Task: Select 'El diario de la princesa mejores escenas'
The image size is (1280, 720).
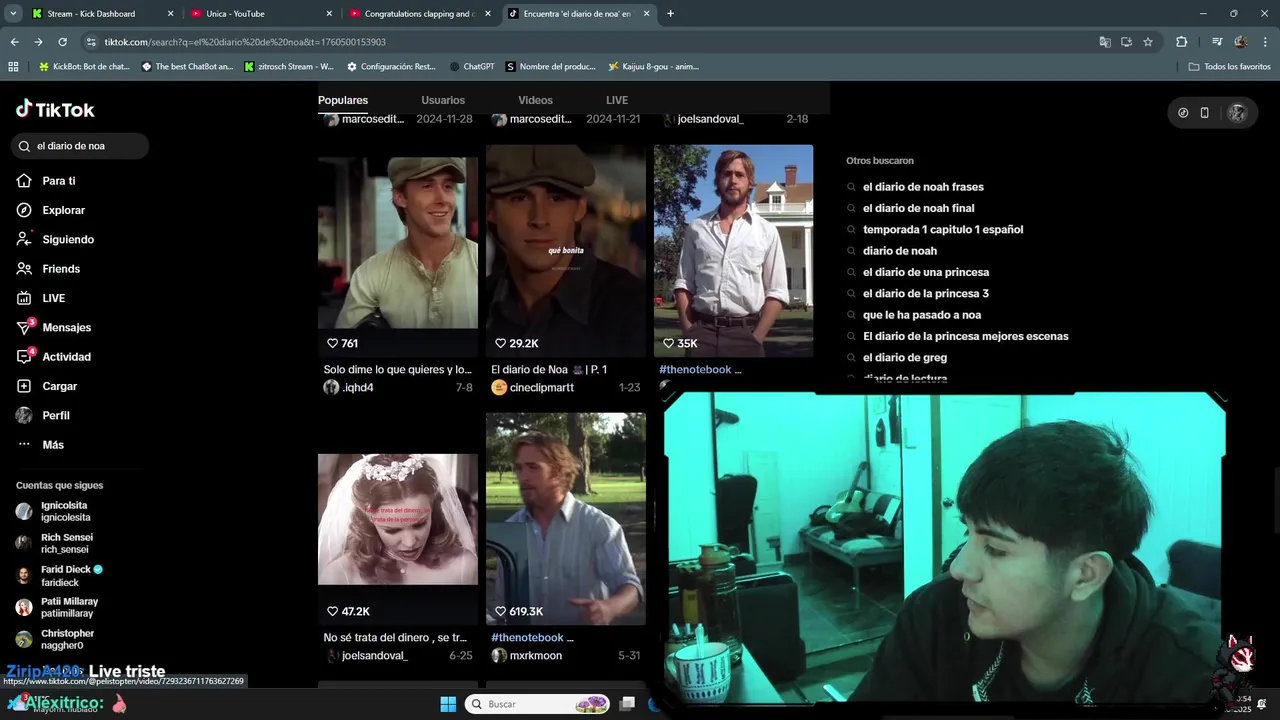Action: pyautogui.click(x=966, y=336)
